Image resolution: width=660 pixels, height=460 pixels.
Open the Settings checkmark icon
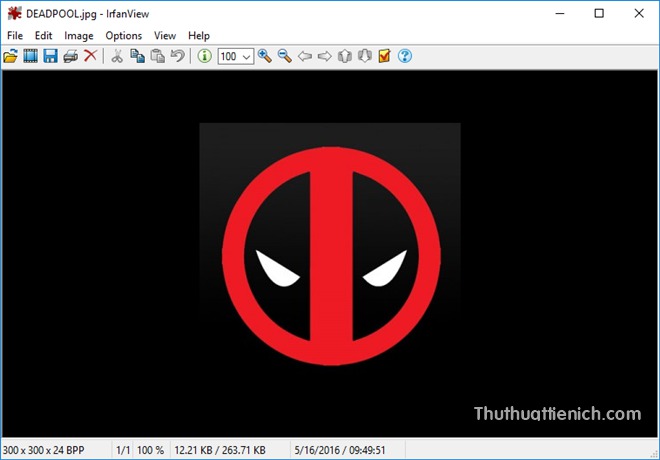[x=384, y=56]
